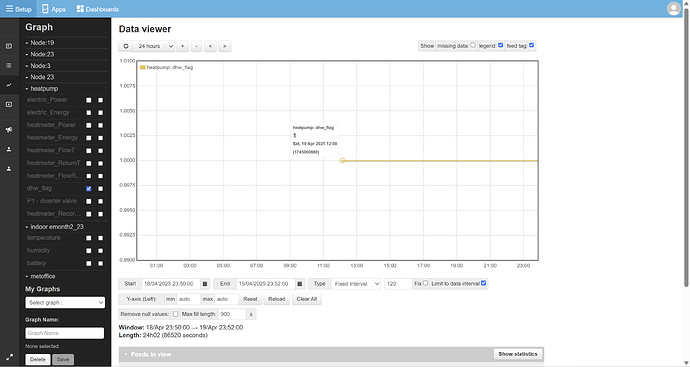Shift the graph window right with the arrow
Image resolution: width=690 pixels, height=367 pixels.
coord(224,46)
